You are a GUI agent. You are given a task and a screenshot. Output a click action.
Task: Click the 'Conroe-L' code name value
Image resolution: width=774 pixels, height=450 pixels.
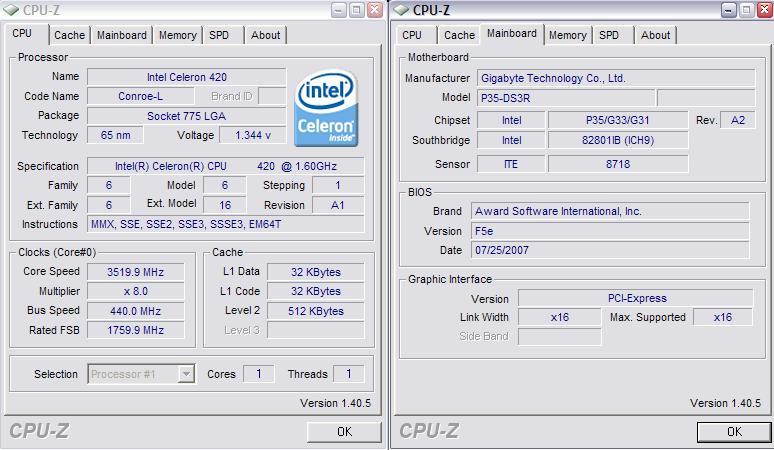tap(140, 96)
